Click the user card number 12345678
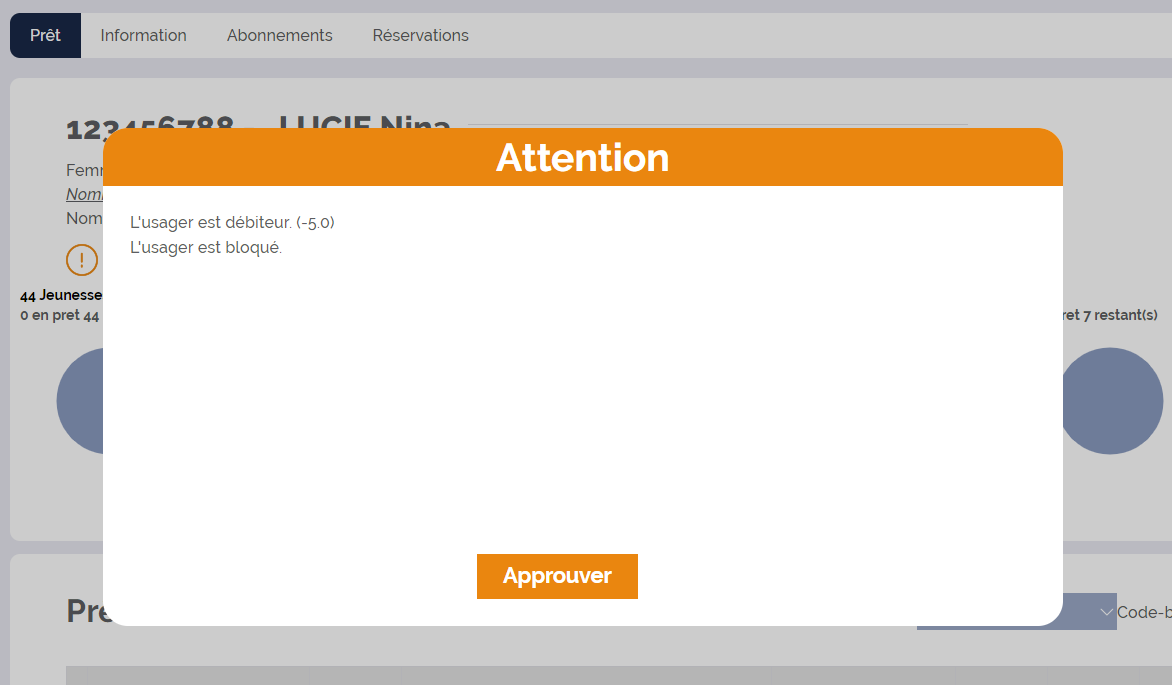Image resolution: width=1172 pixels, height=685 pixels. [x=150, y=124]
